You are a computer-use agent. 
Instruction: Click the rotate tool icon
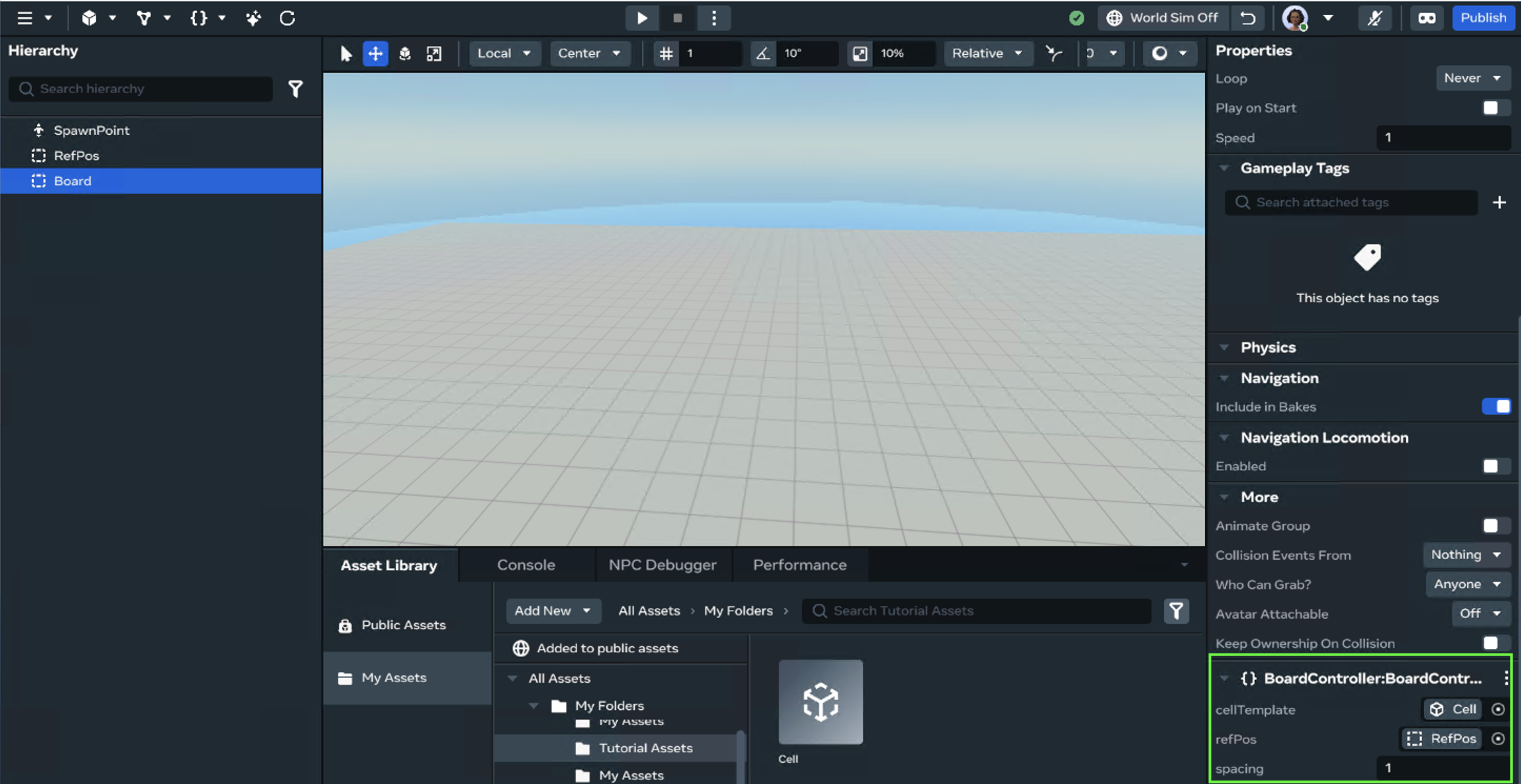point(404,53)
